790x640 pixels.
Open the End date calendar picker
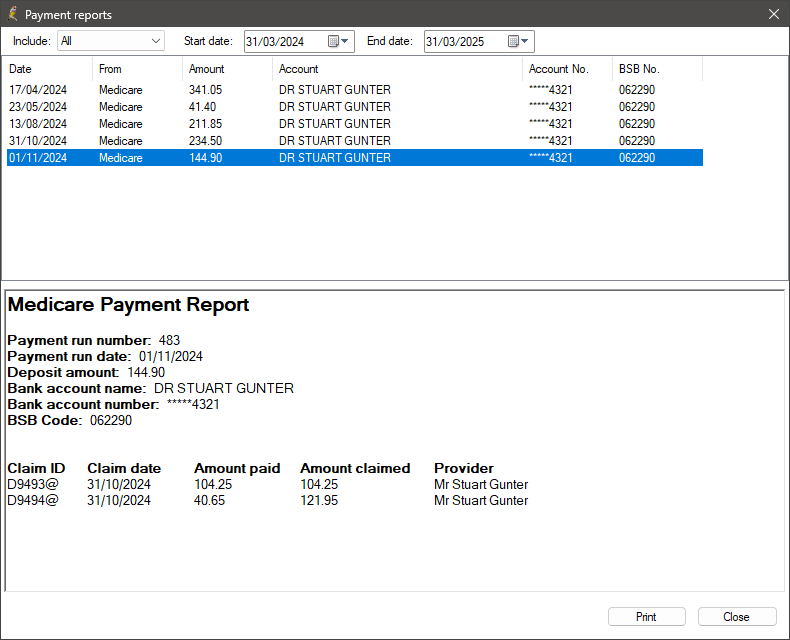tap(513, 41)
